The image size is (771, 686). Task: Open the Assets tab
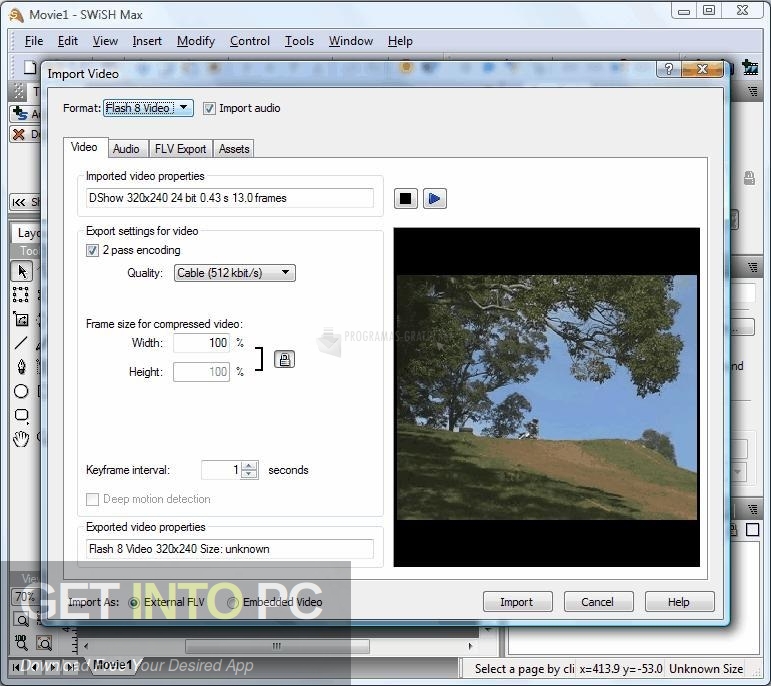pos(234,149)
